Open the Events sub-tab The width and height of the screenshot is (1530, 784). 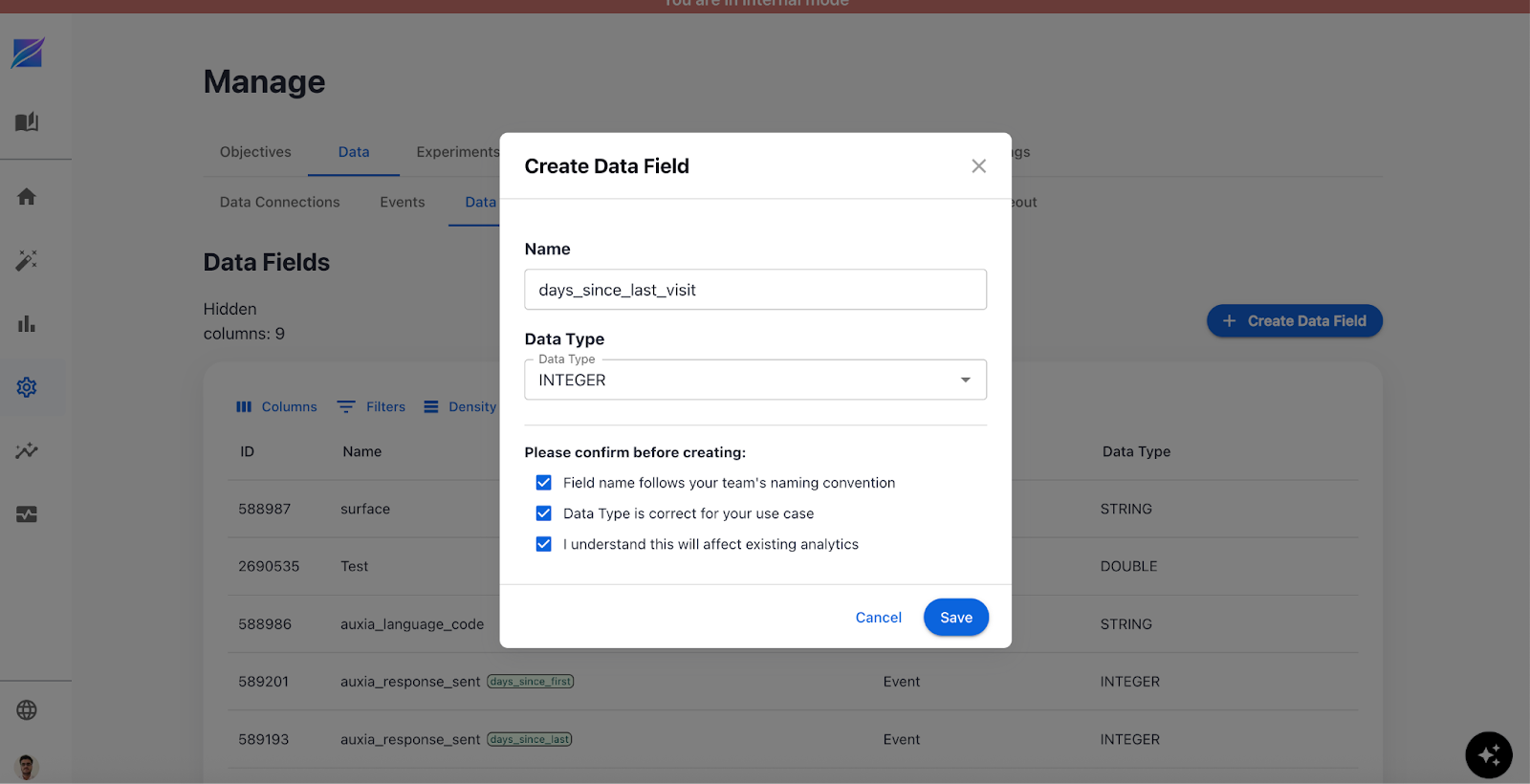(x=403, y=202)
